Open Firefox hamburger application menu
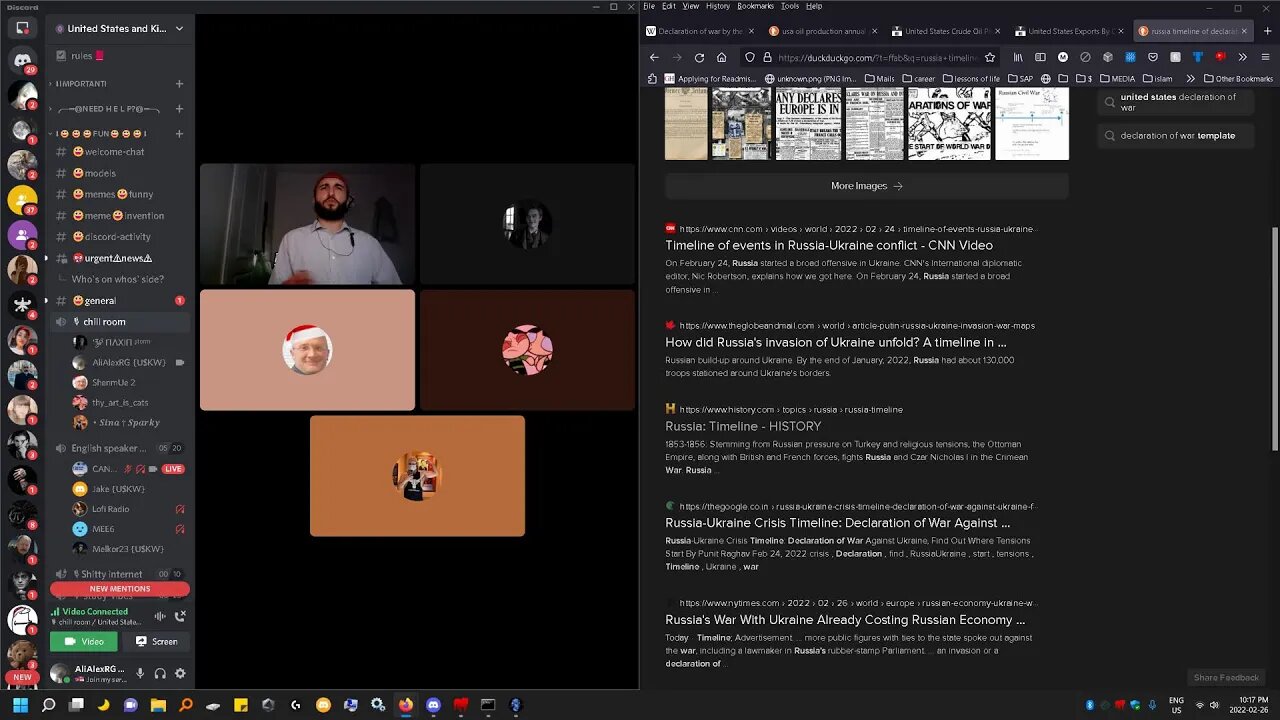 [1264, 57]
